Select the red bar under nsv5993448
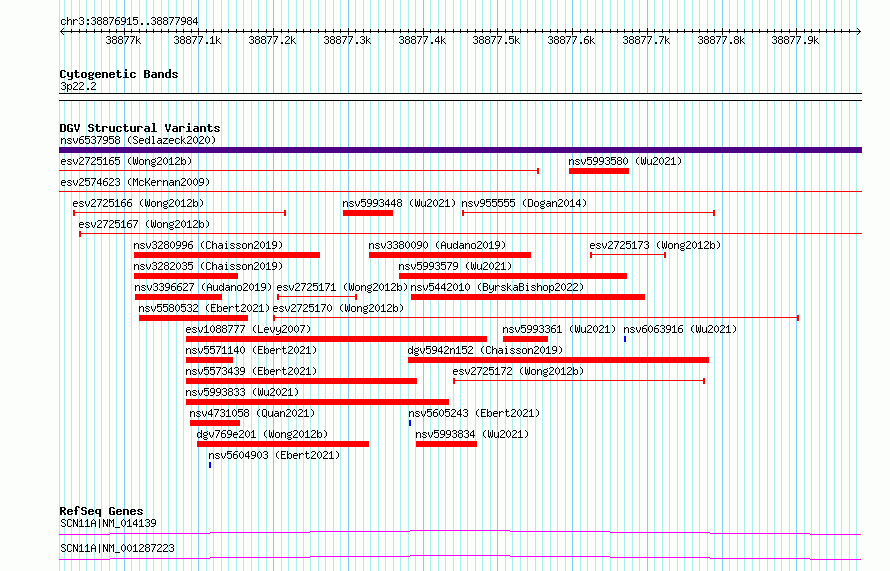890x571 pixels. click(368, 213)
